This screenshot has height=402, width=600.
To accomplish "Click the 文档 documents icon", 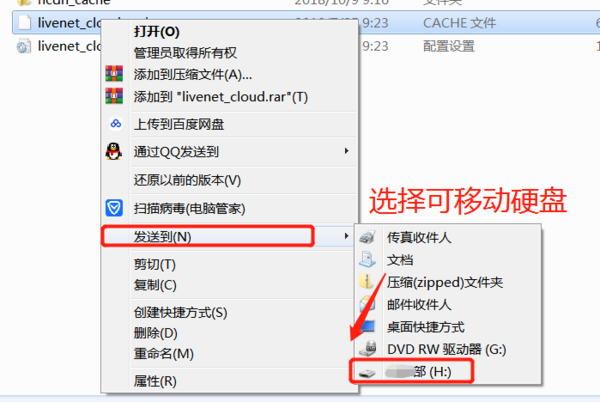I will click(367, 259).
